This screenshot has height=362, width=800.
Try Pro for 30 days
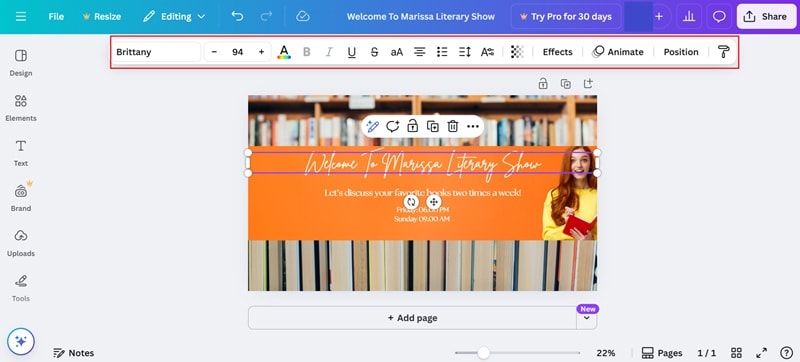[566, 16]
